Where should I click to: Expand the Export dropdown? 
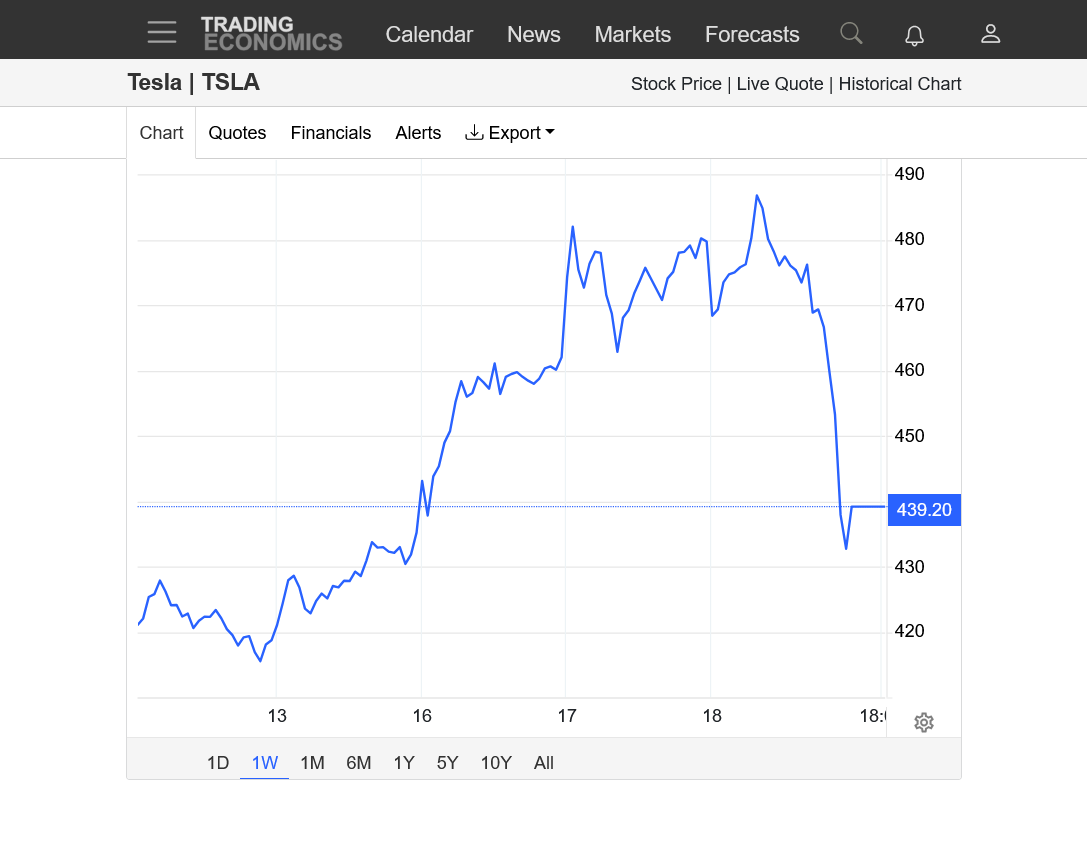tap(510, 133)
